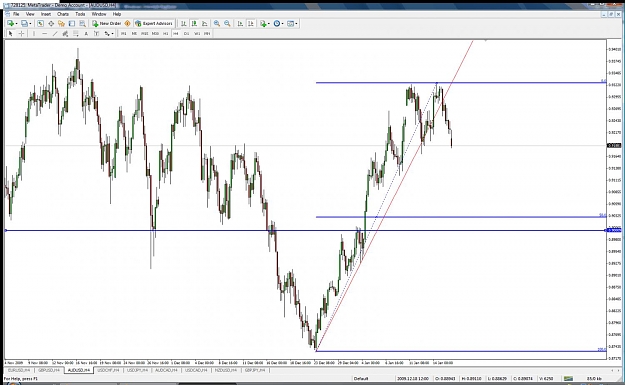
Task: Zoom out on the chart
Action: 227,24
